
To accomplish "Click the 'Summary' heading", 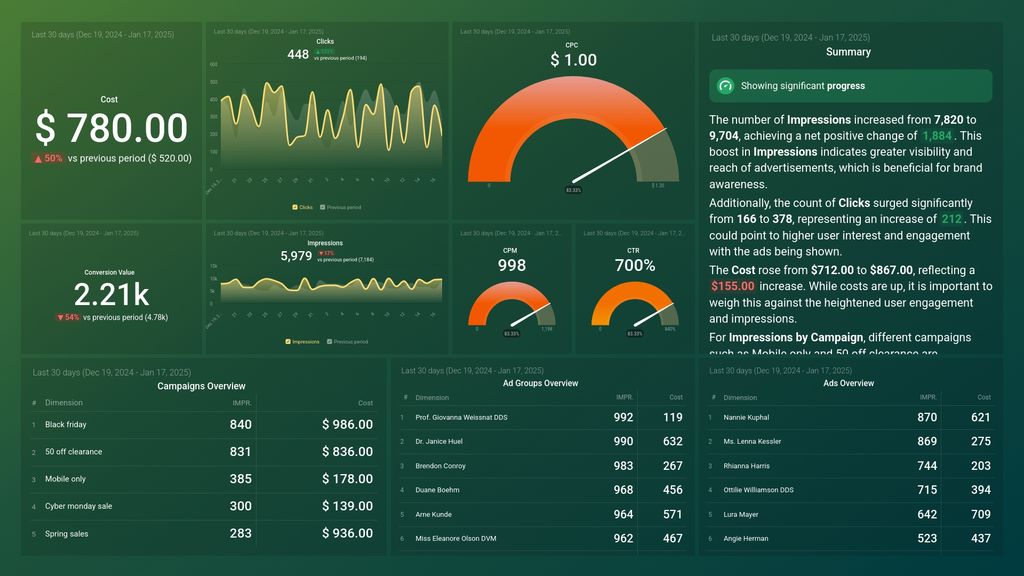I will click(x=848, y=52).
